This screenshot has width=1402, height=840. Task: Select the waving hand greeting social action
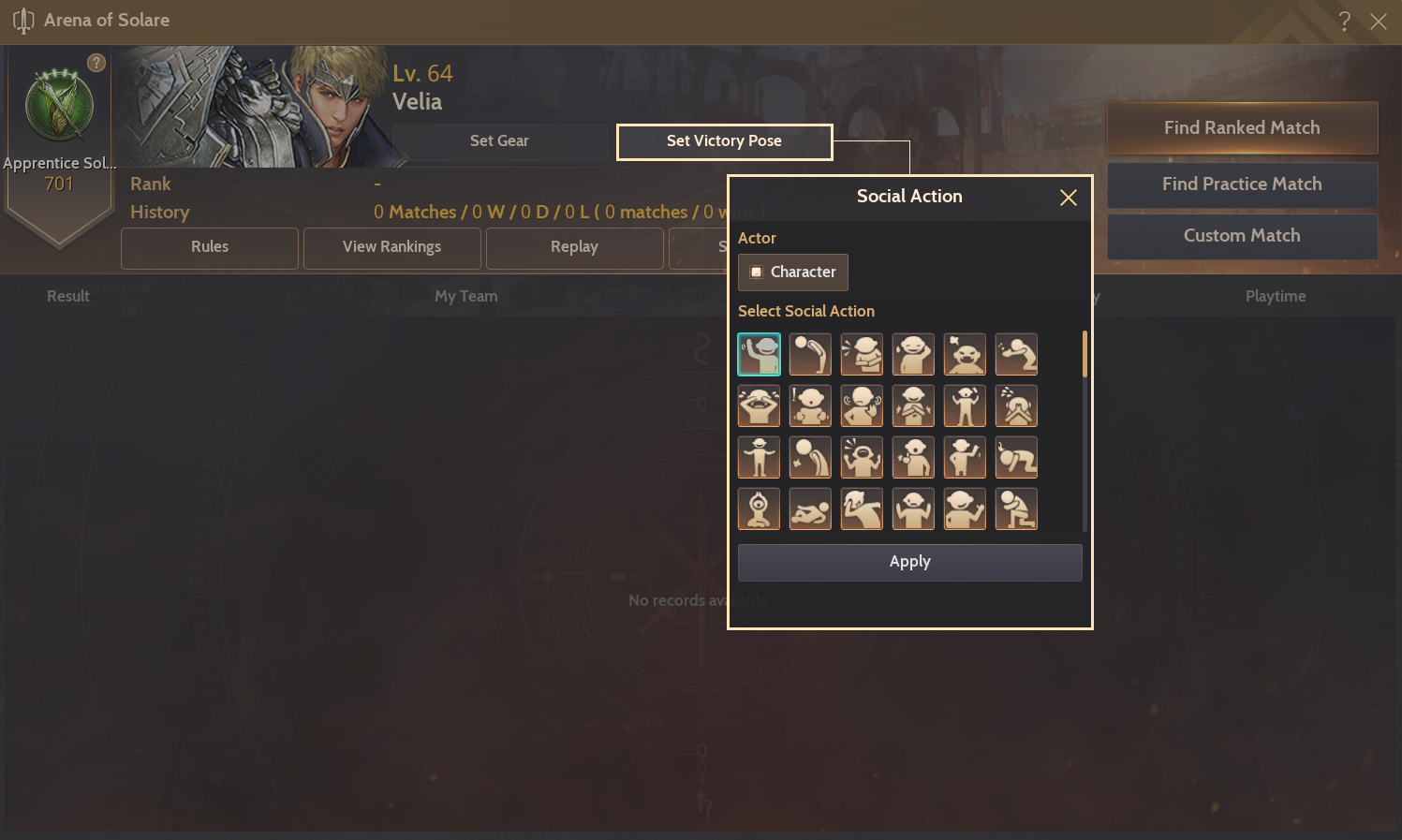click(759, 355)
